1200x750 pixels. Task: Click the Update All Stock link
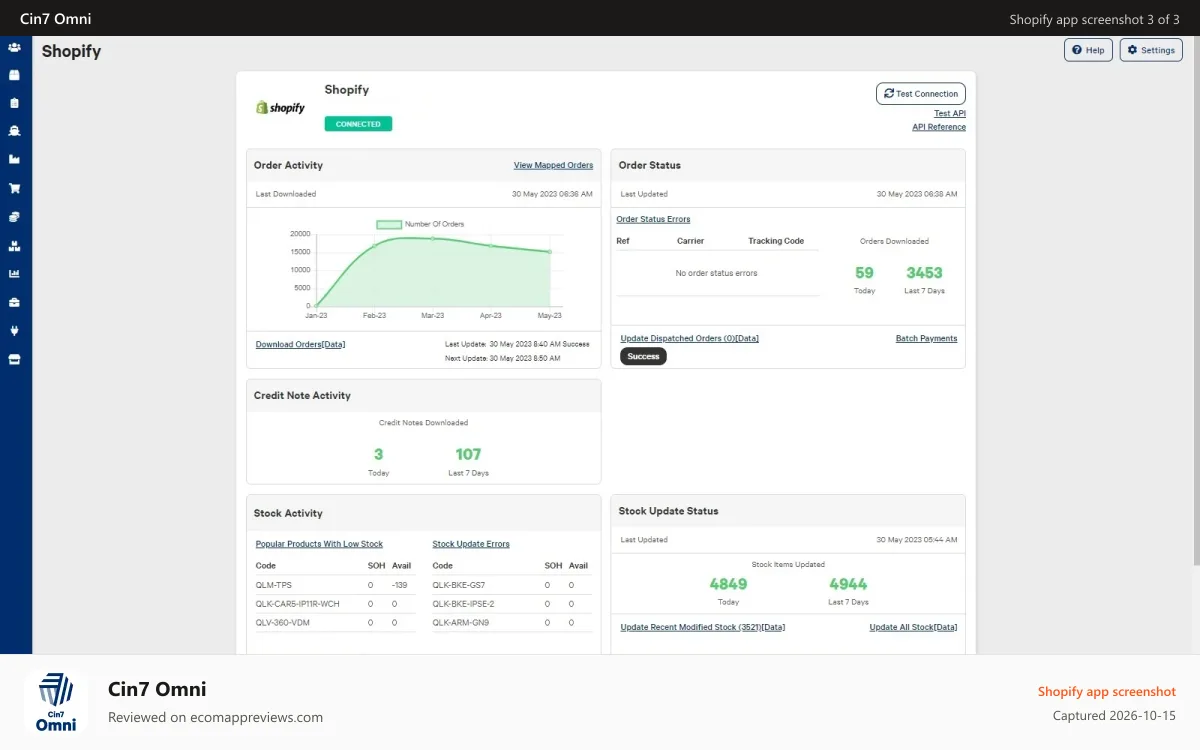[913, 627]
